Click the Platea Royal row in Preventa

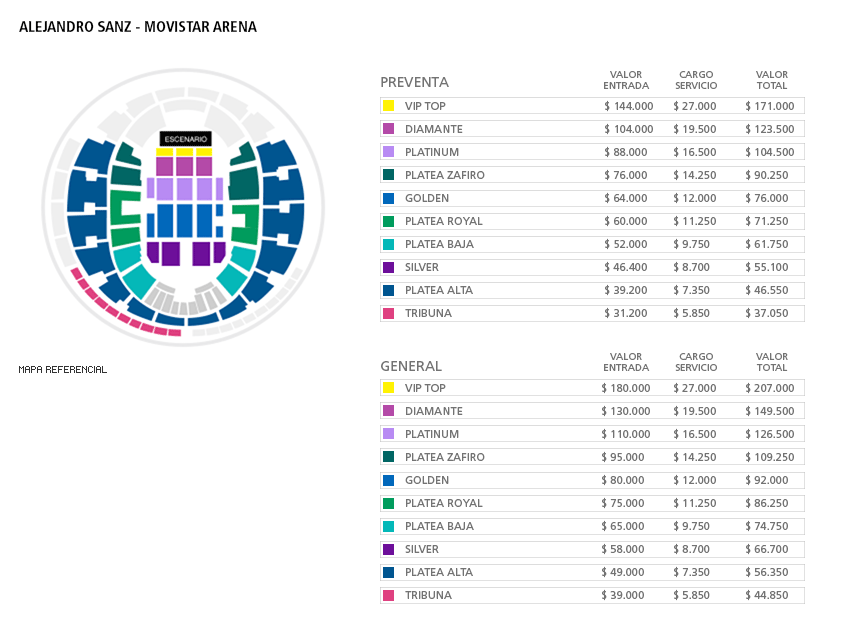pos(592,221)
